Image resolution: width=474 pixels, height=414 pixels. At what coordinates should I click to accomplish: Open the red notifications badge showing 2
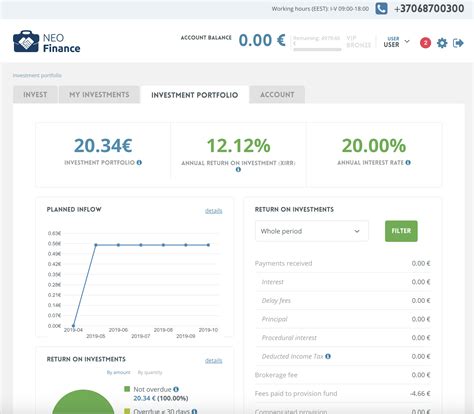click(425, 43)
